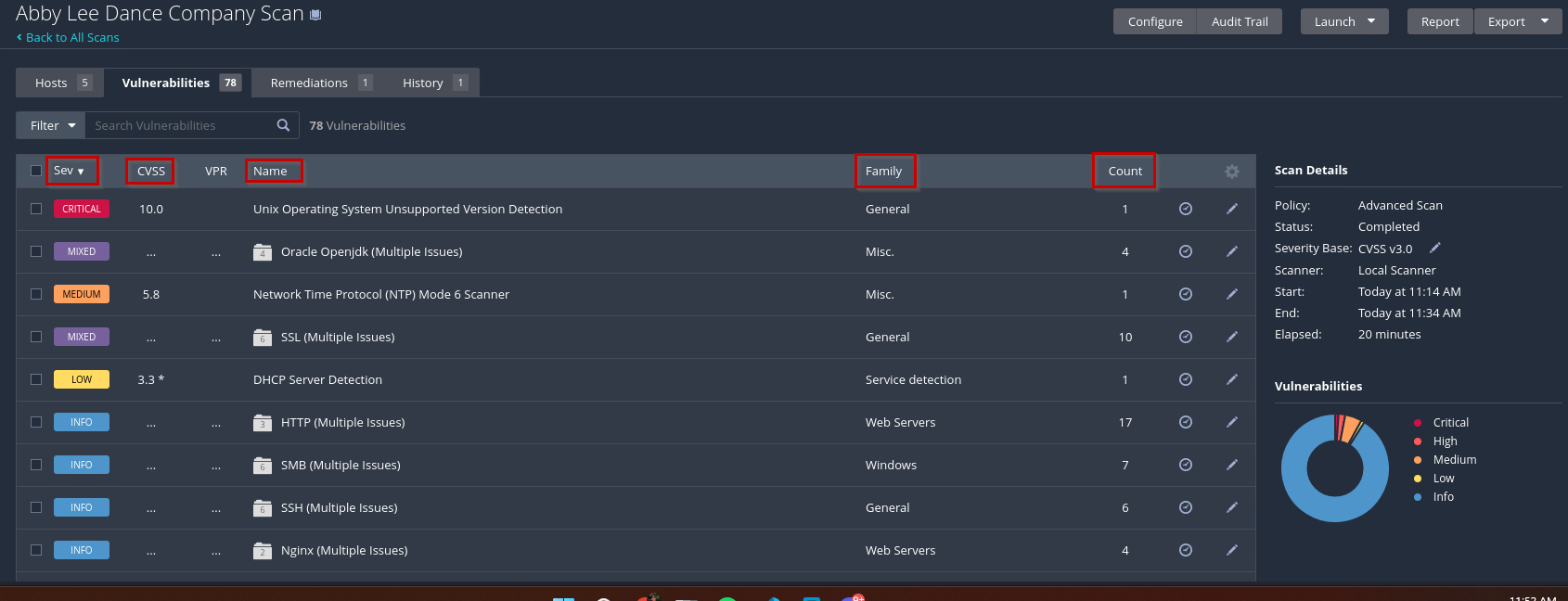The height and width of the screenshot is (601, 1568).
Task: Open the Filter dropdown
Action: 51,125
